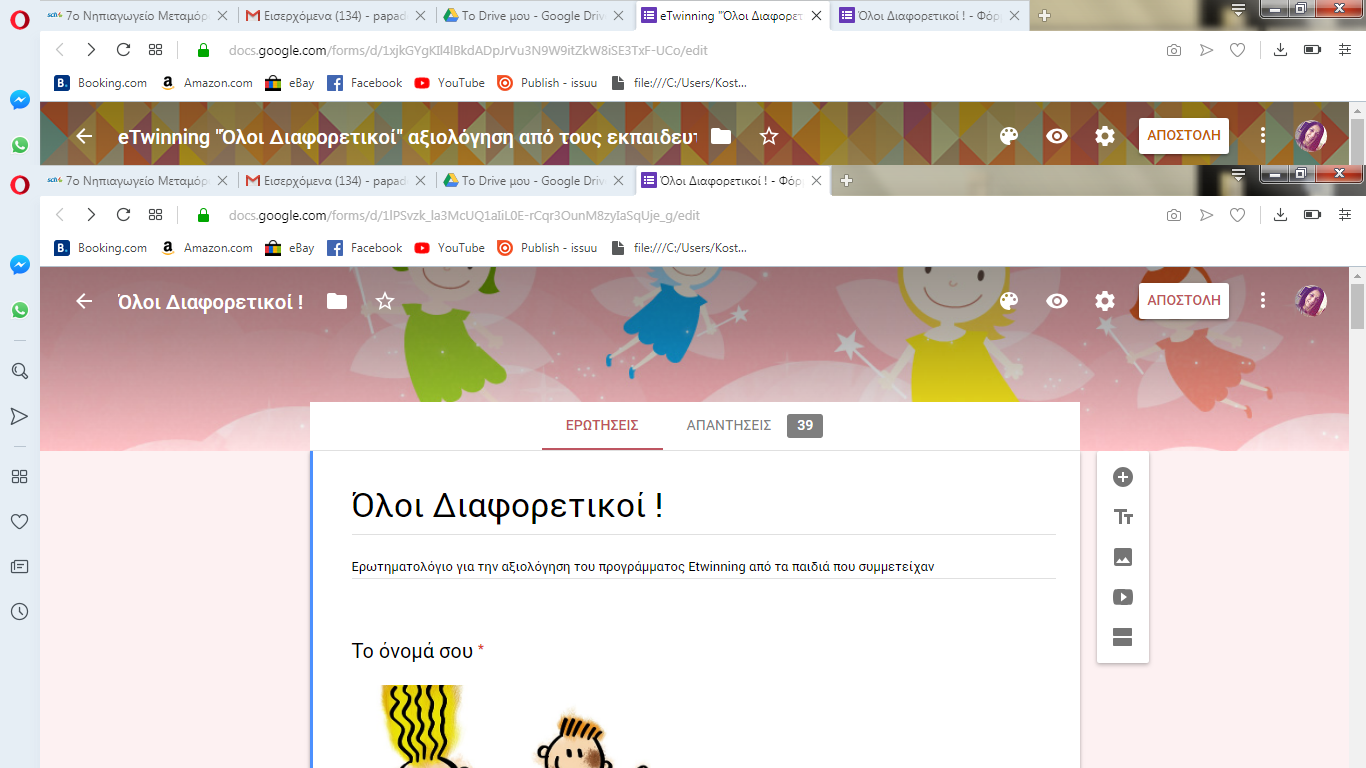Star the eTwinning evaluation form
This screenshot has height=768, width=1366.
(768, 136)
